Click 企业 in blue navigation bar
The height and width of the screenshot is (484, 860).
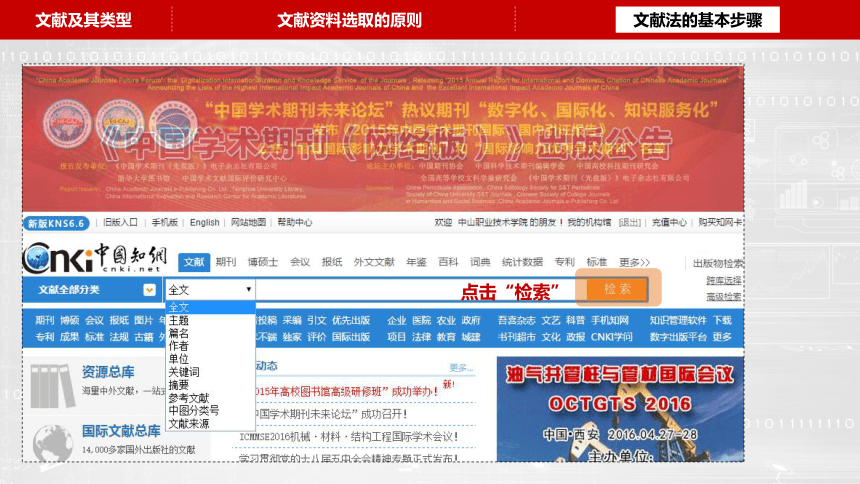[x=397, y=320]
